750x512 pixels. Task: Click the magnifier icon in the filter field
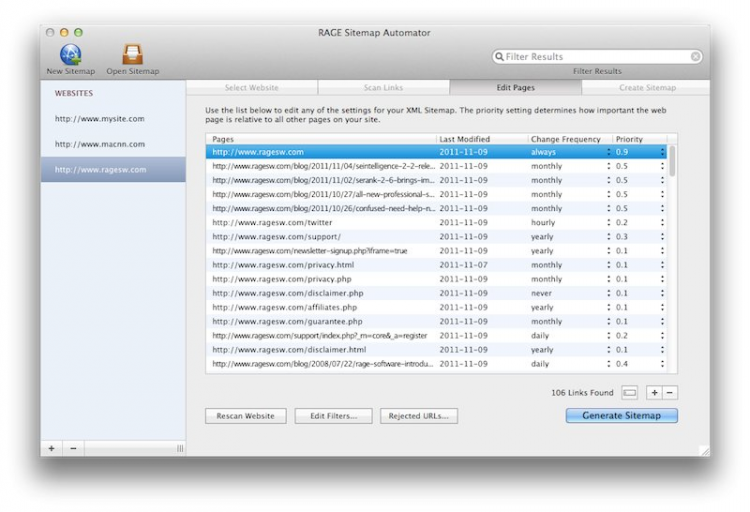tap(499, 56)
